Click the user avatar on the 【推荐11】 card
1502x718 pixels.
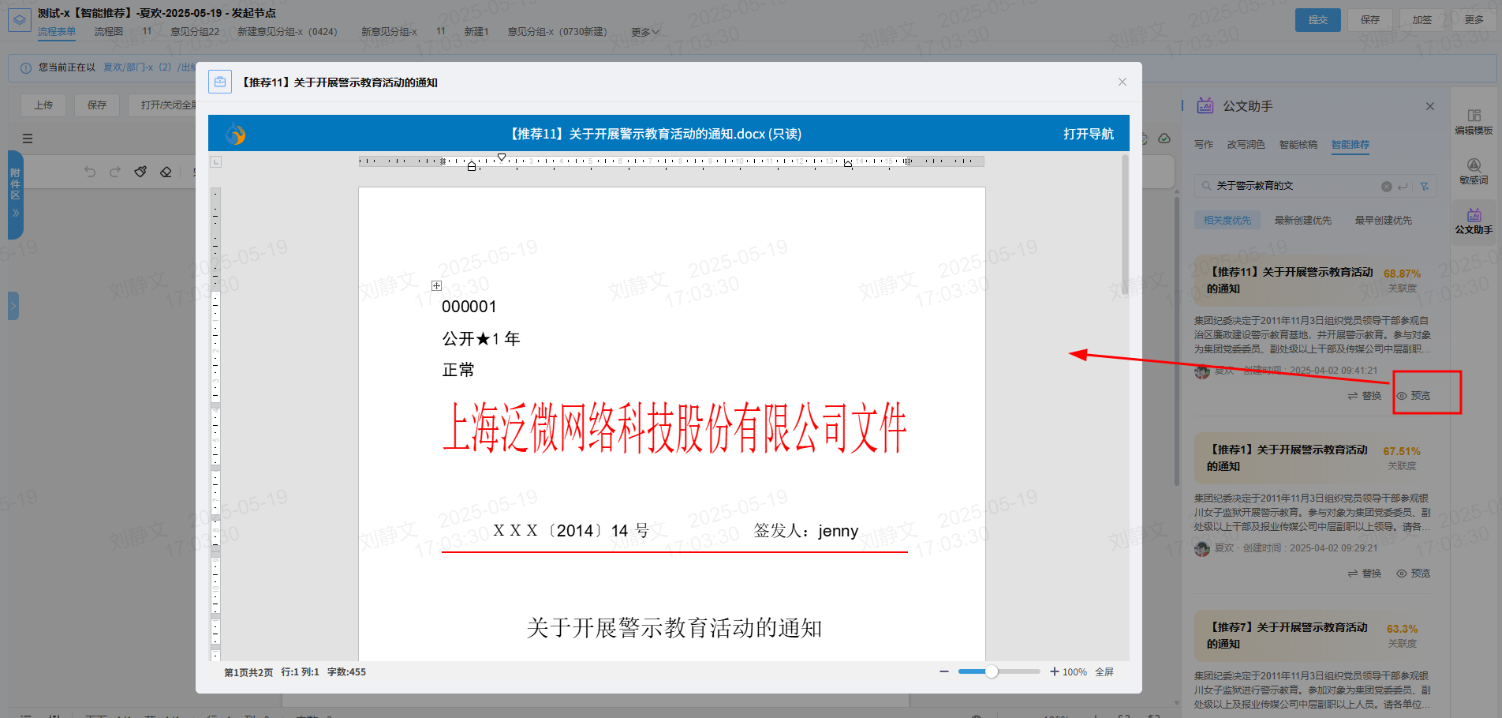tap(1202, 371)
